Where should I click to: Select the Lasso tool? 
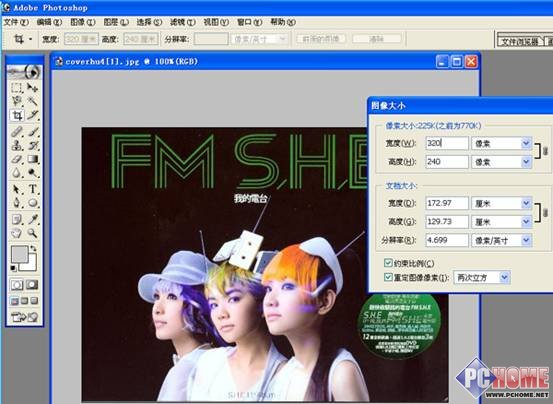[x=17, y=102]
